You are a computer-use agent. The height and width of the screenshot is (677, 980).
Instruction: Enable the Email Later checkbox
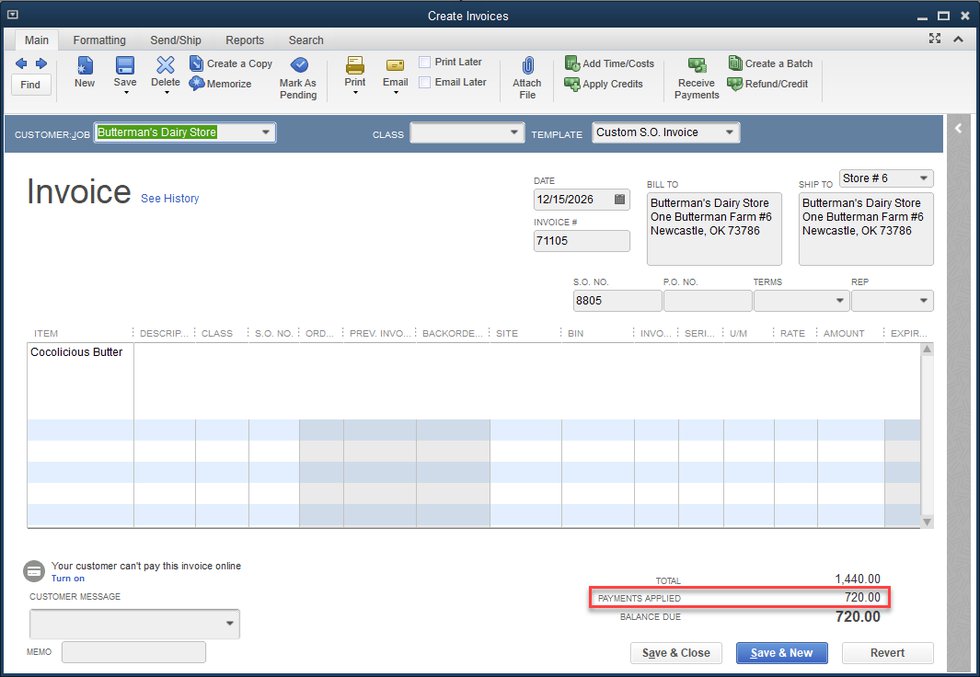[x=425, y=82]
